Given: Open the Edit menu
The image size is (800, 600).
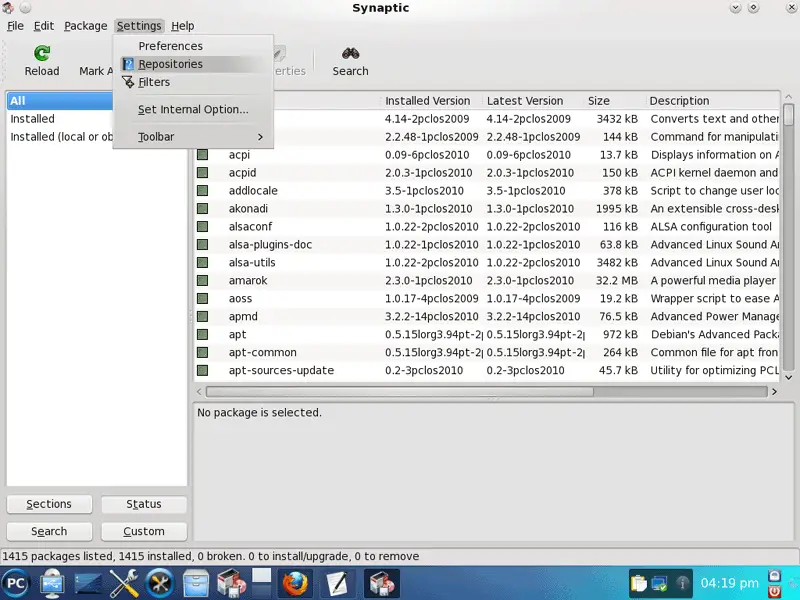Looking at the screenshot, I should [x=44, y=26].
